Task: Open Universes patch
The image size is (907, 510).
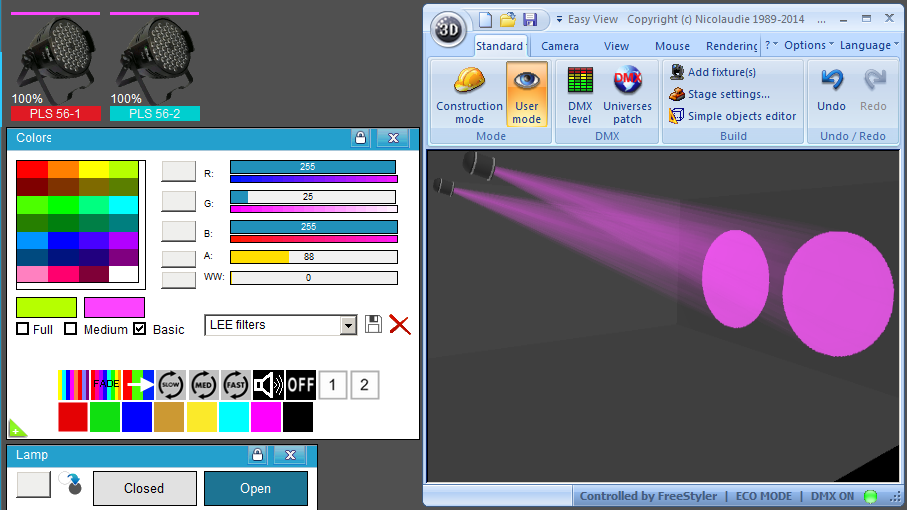Action: (628, 94)
